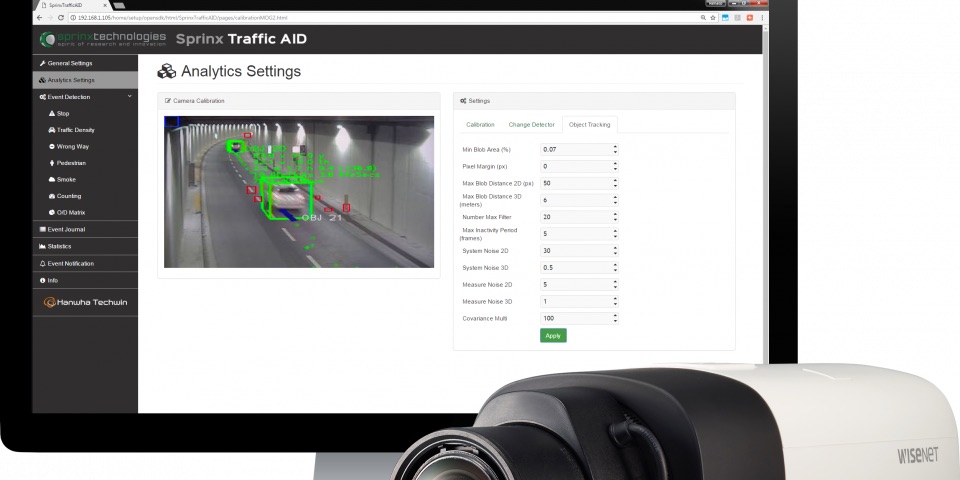
Task: Close the SprinxTrafficAID browser tab
Action: click(105, 5)
